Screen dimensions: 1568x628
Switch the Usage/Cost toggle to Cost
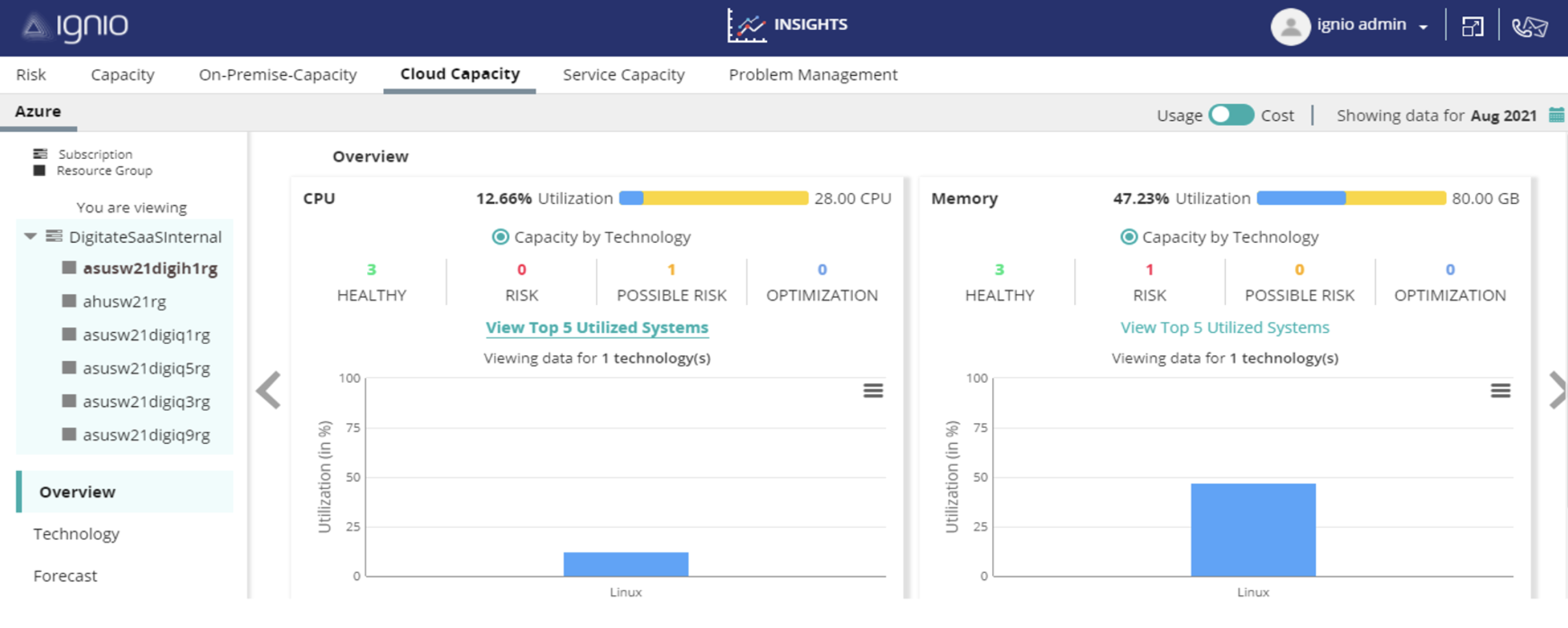[1240, 114]
